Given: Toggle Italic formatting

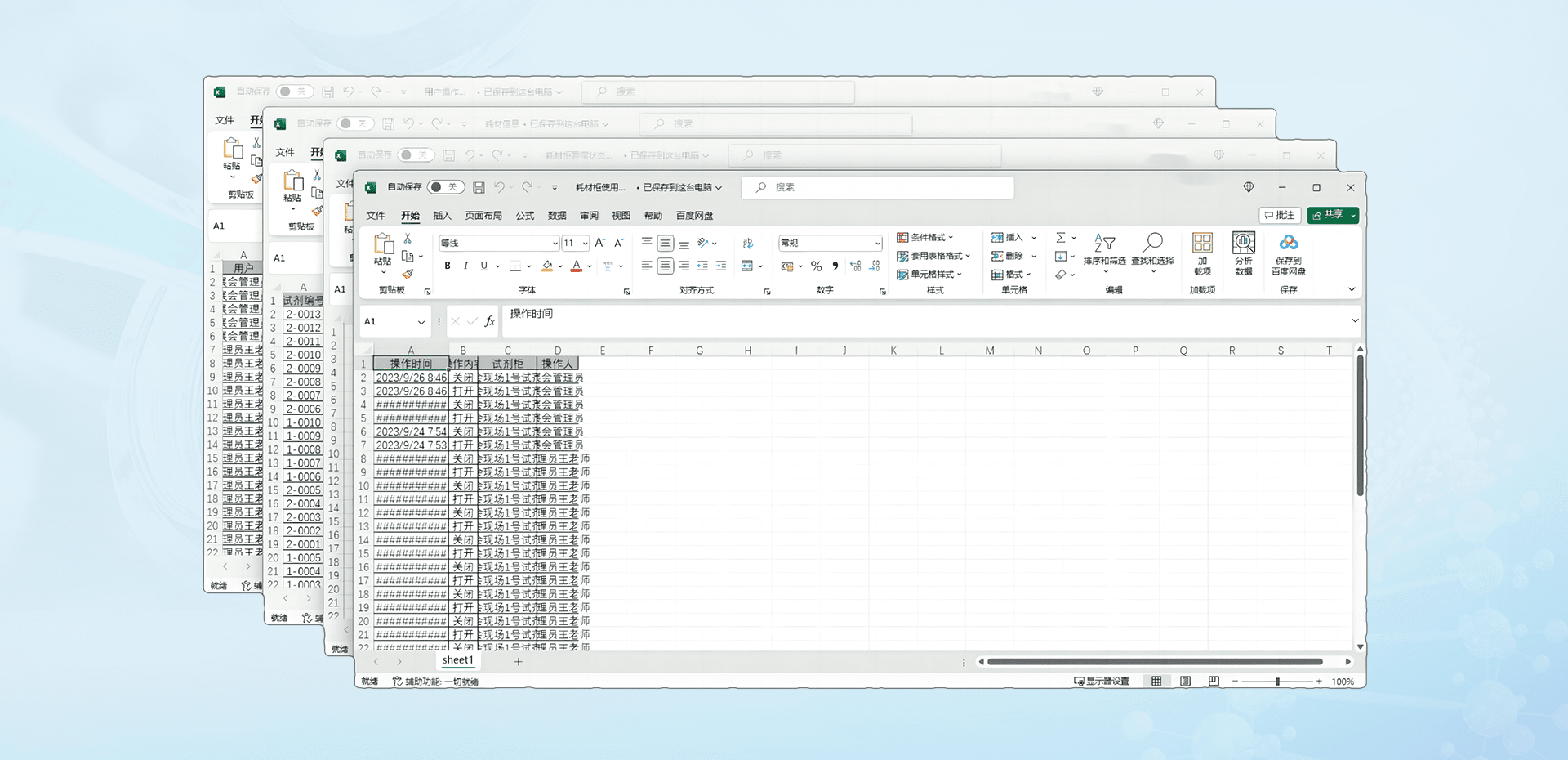Looking at the screenshot, I should 465,266.
